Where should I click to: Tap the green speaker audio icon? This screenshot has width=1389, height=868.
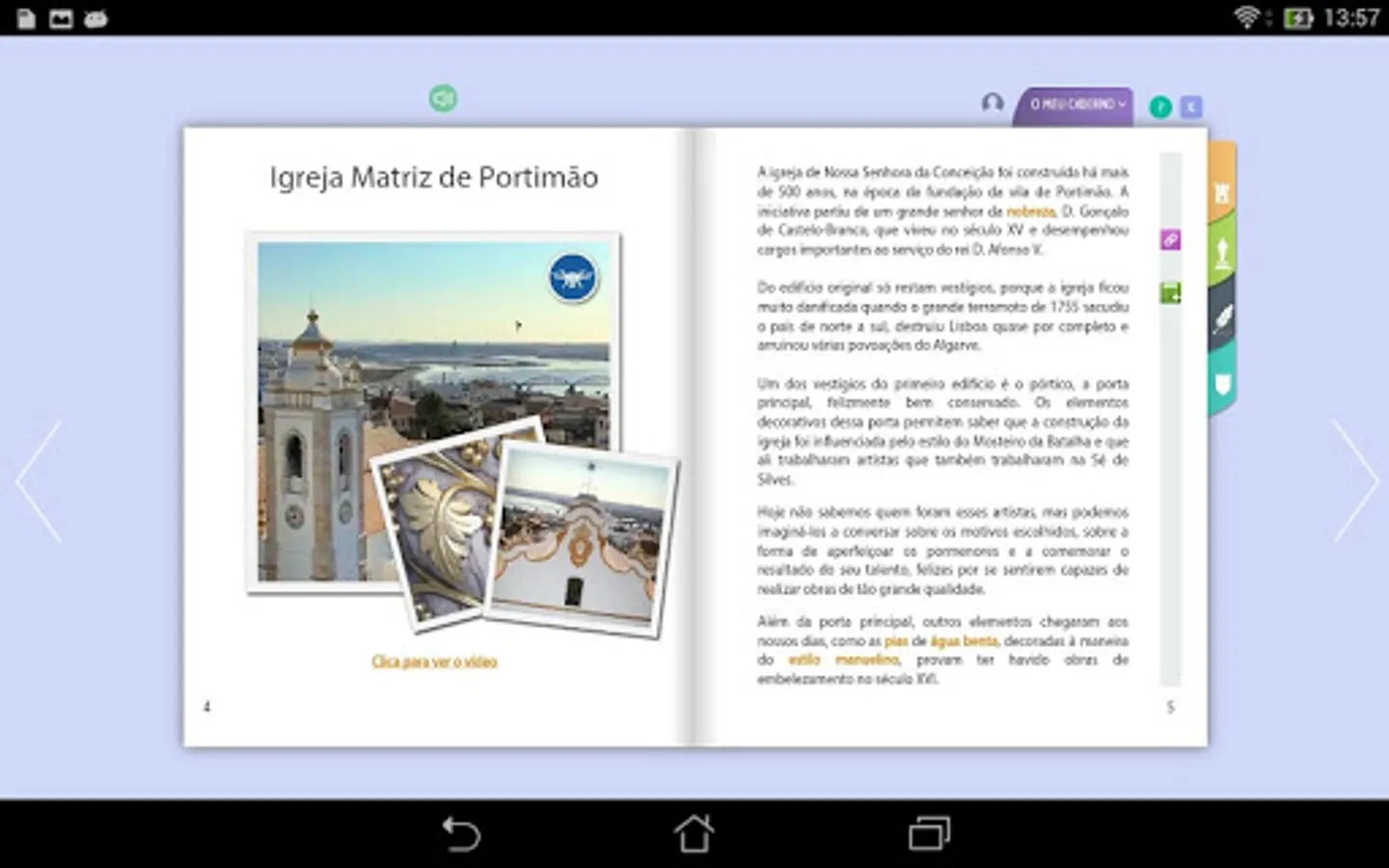(x=443, y=98)
